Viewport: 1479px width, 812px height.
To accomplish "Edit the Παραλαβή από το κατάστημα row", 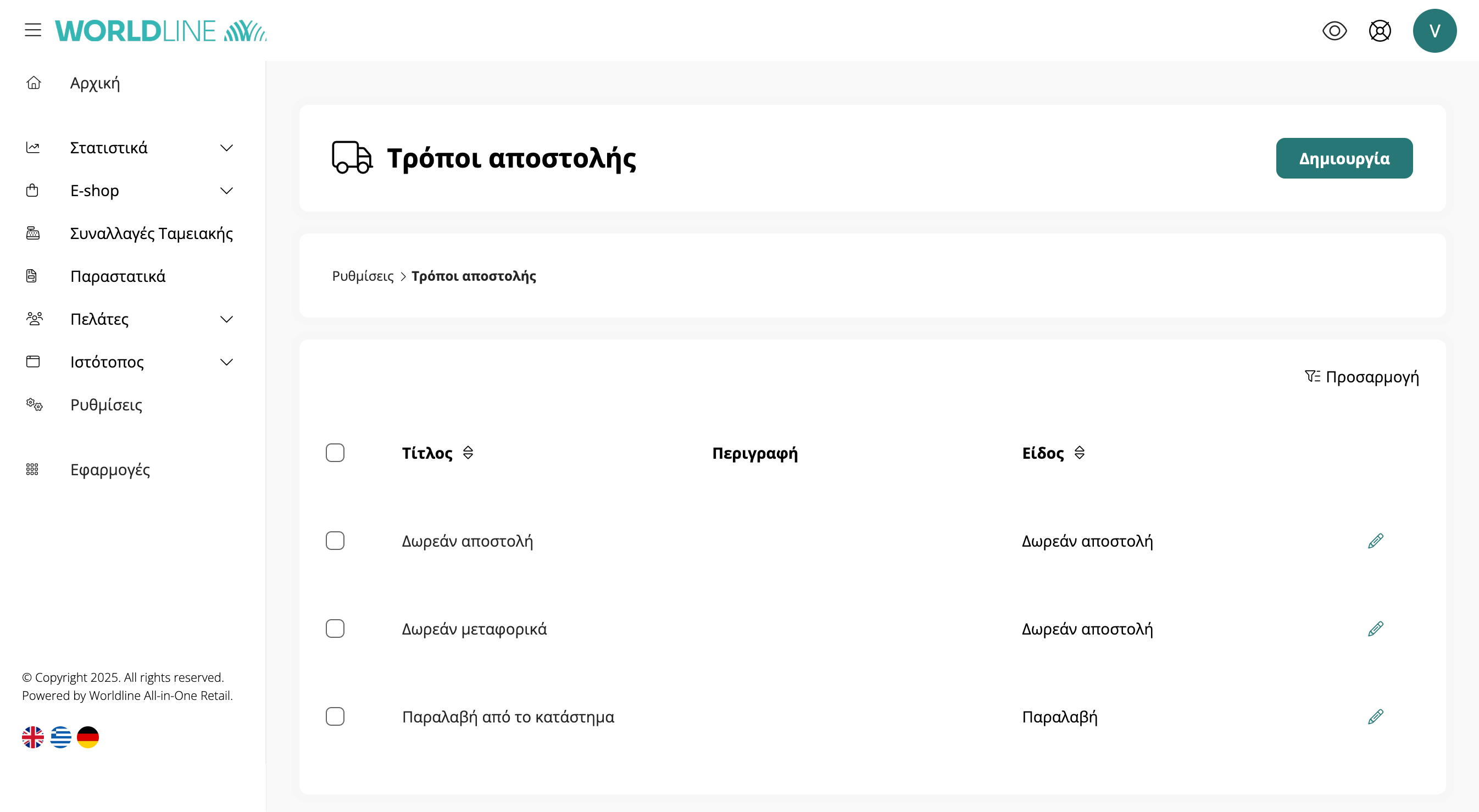I will coord(1375,716).
